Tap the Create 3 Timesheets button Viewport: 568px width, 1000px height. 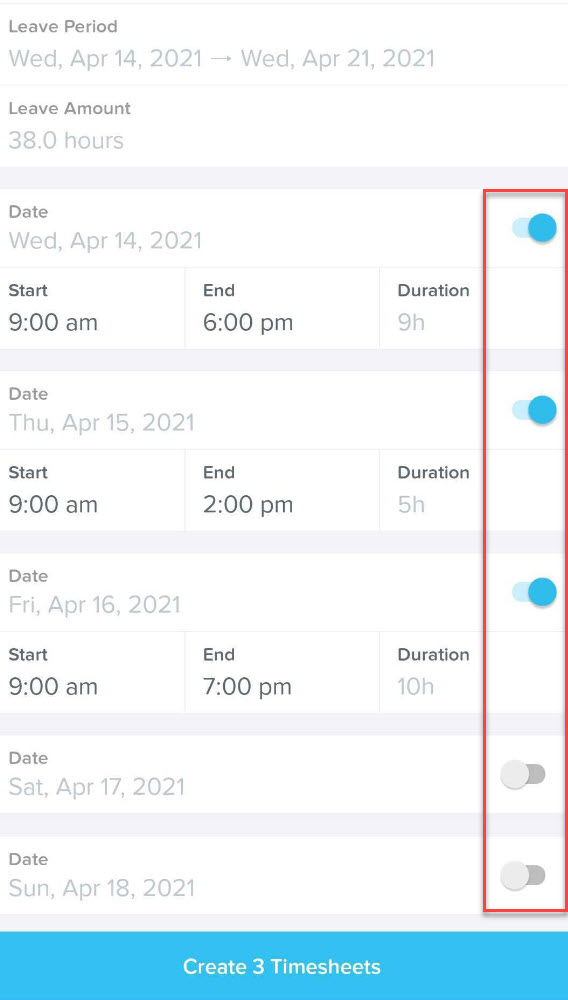284,966
